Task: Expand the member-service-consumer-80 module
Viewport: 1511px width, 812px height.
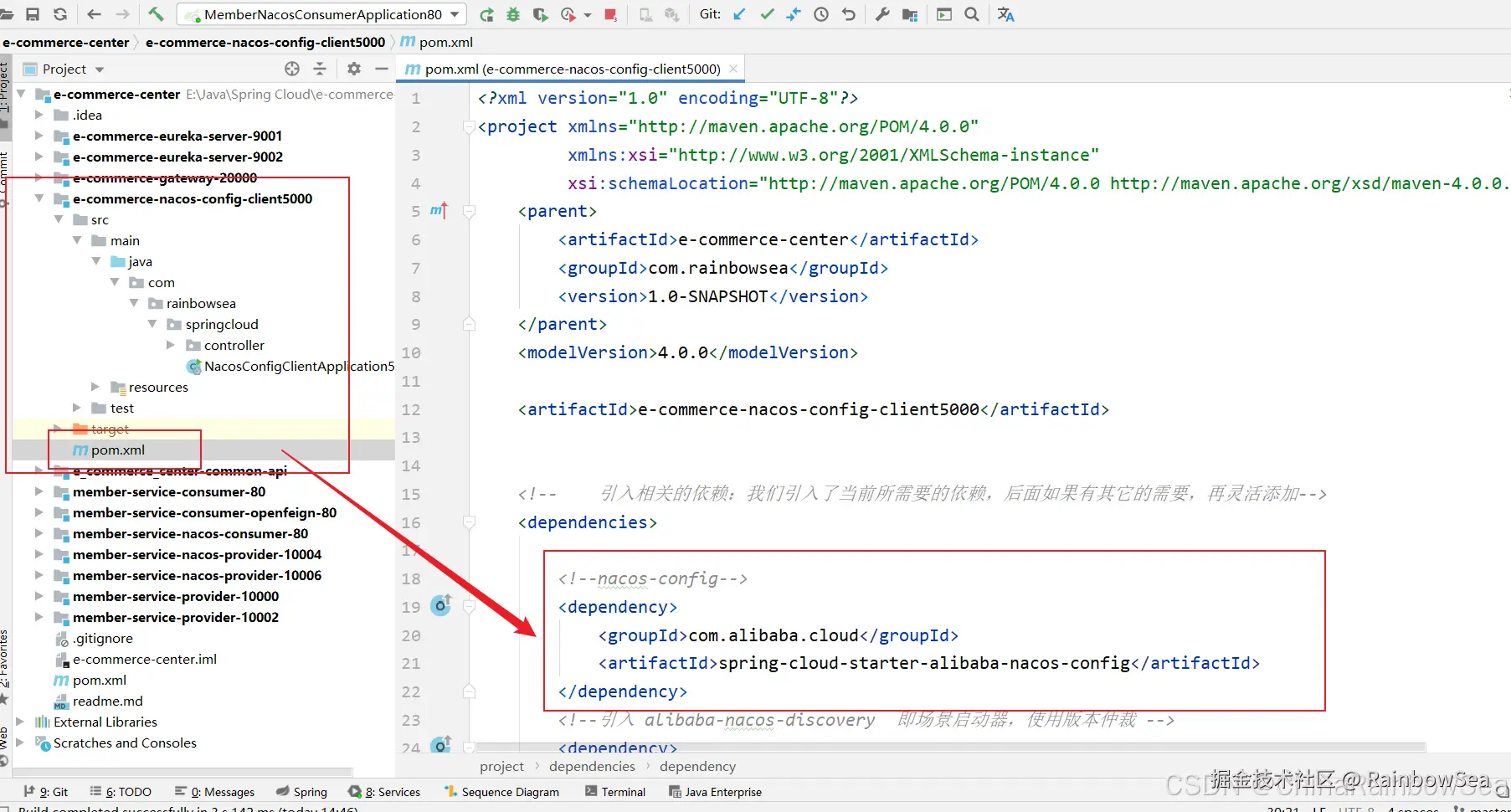Action: (39, 492)
